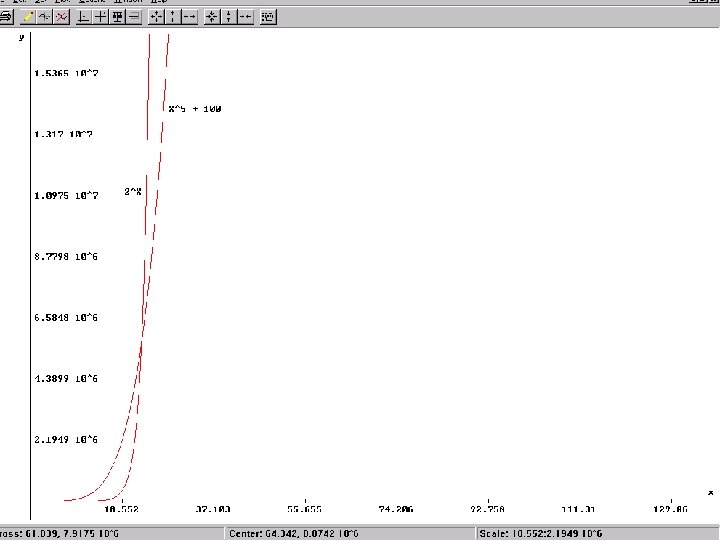Click the x-axis tick label 74.206
This screenshot has width=720, height=540.
coord(396,509)
